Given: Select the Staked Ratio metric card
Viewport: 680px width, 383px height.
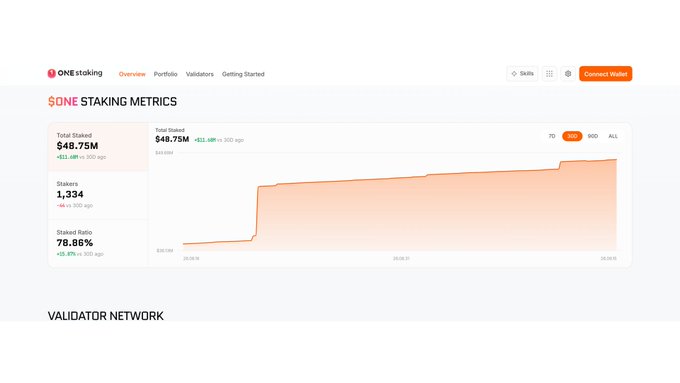Looking at the screenshot, I should pos(98,243).
